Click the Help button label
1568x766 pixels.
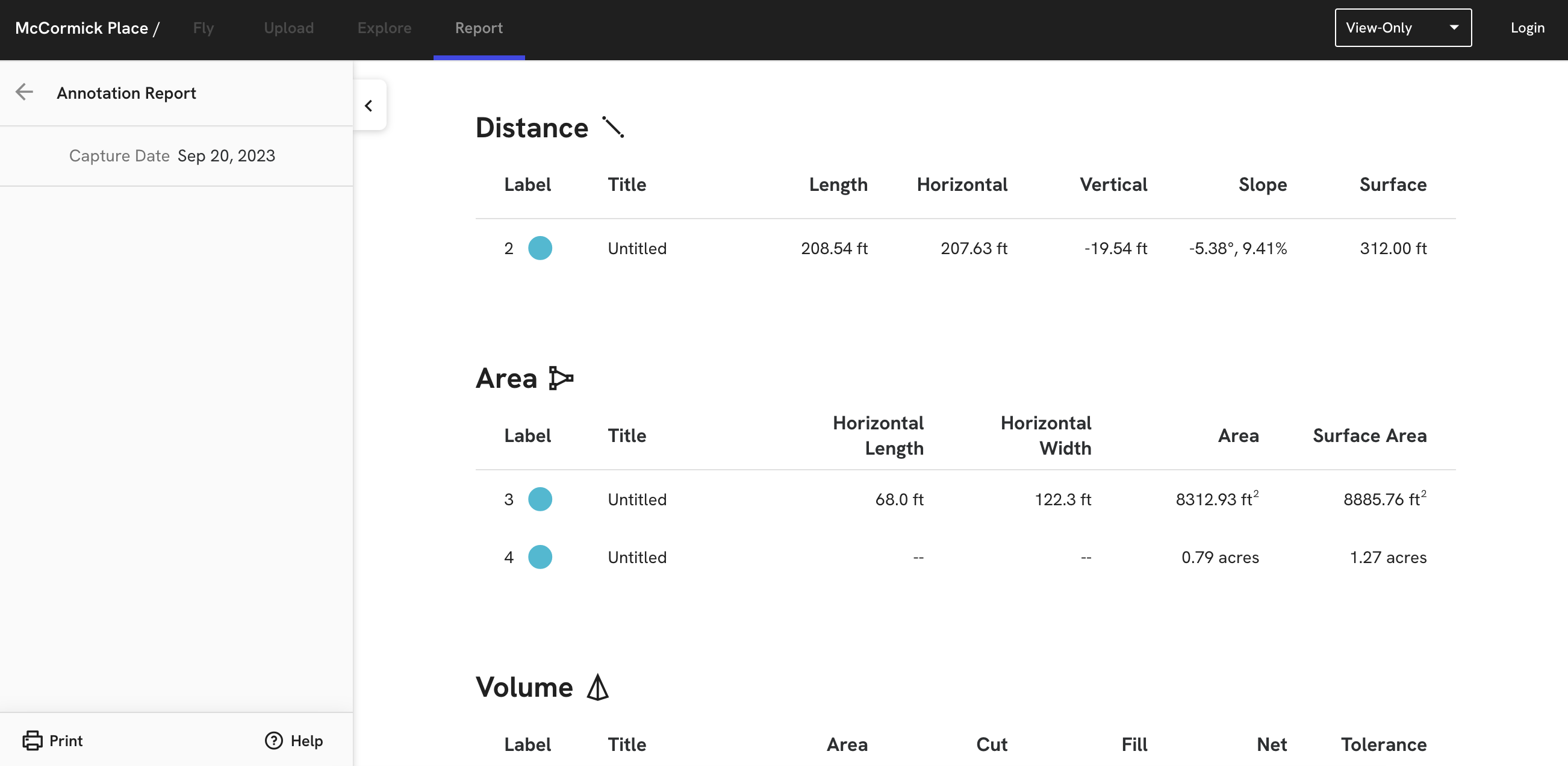coord(306,741)
